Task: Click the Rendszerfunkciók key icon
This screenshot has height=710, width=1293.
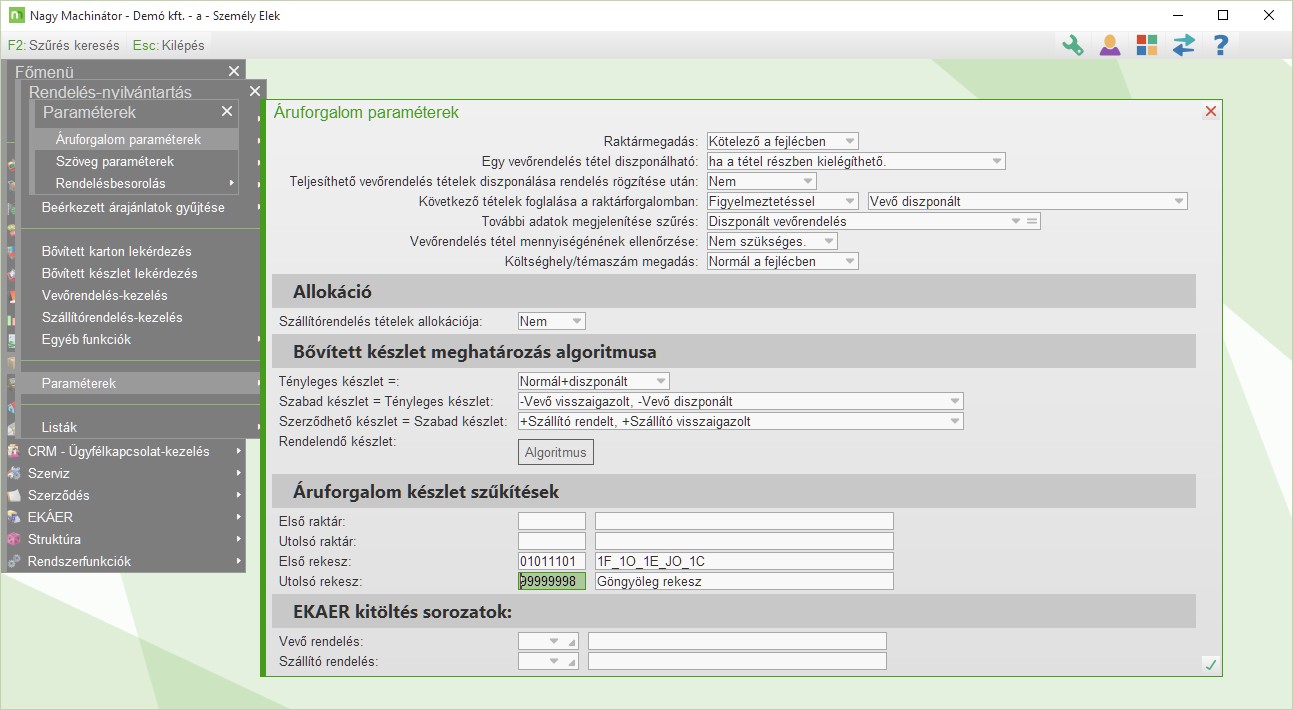Action: [14, 561]
